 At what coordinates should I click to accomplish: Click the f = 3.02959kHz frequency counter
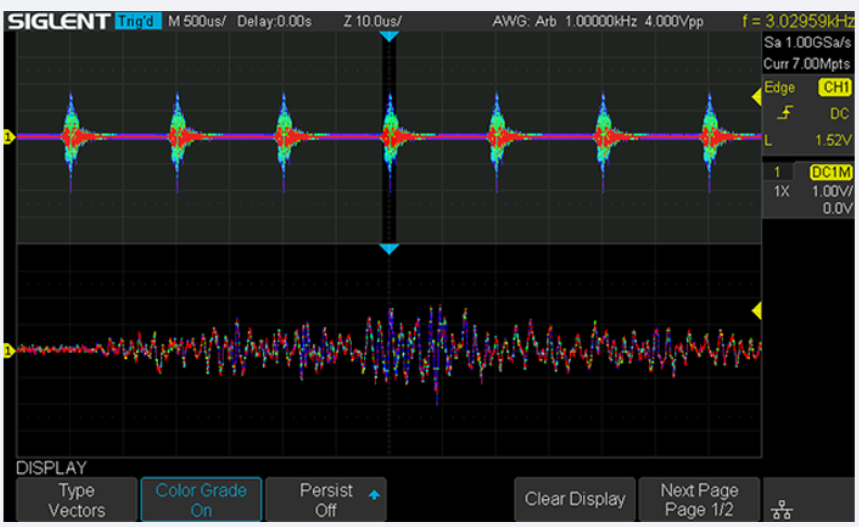coord(798,21)
